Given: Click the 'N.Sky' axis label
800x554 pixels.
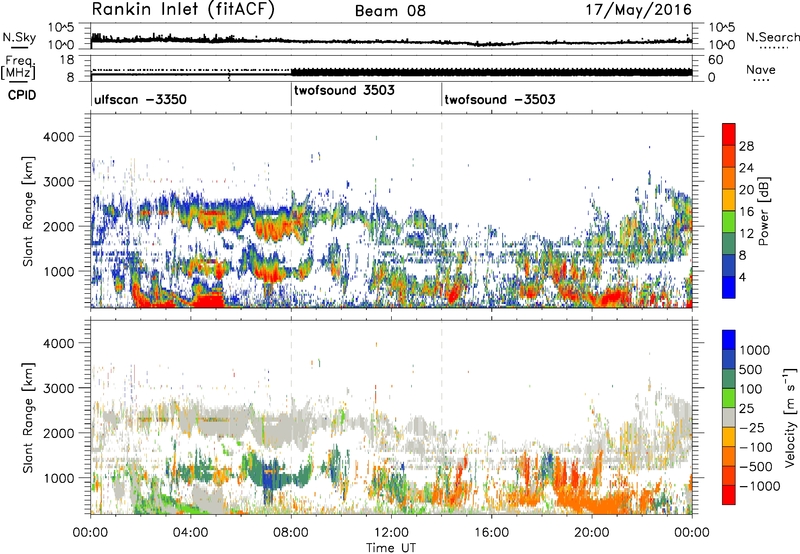Looking at the screenshot, I should click(19, 37).
